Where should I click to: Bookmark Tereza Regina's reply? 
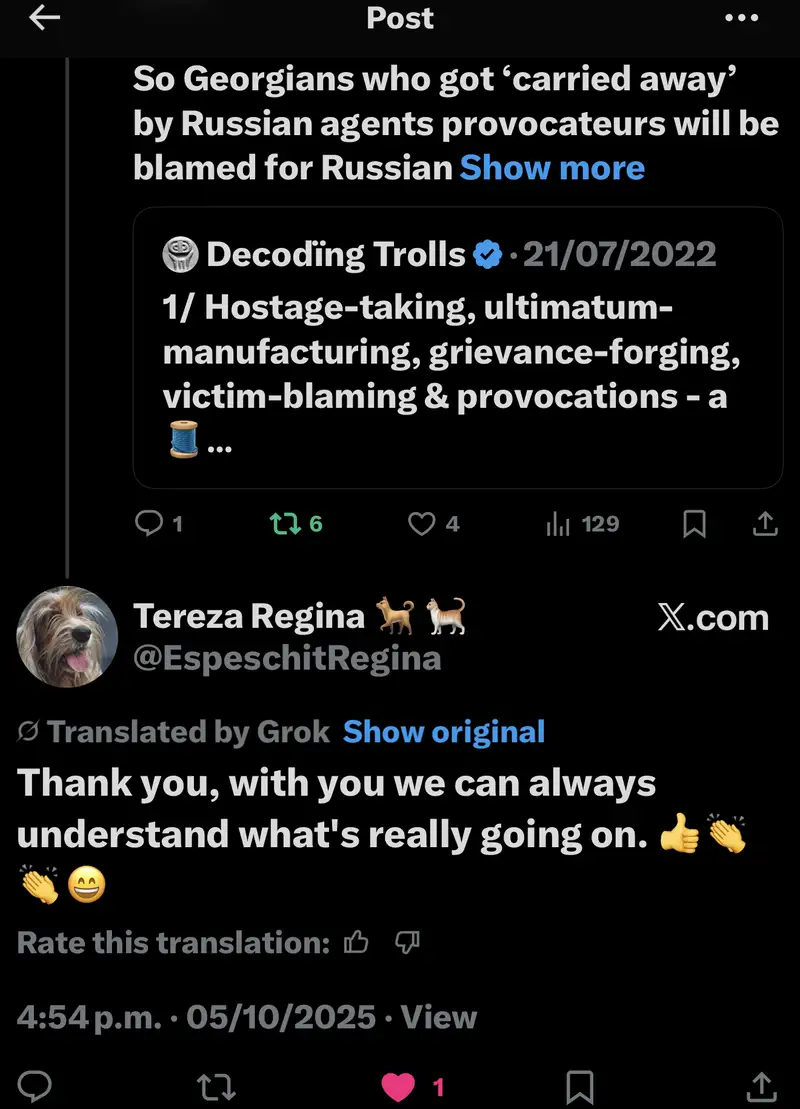coord(579,1086)
